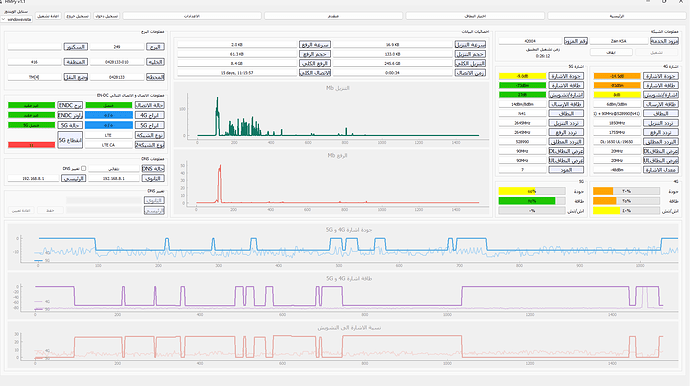Select the settings tab in top bar
The width and height of the screenshot is (690, 386).
pos(192,16)
